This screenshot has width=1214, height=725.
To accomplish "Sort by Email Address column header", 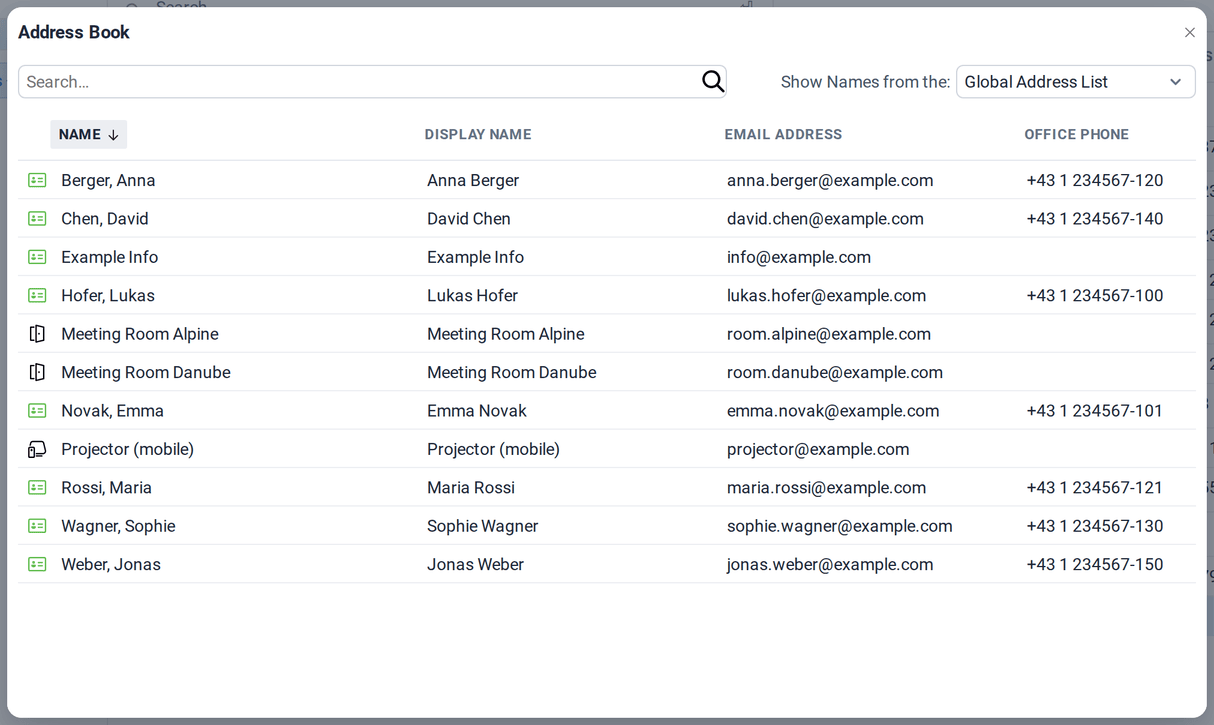I will [783, 135].
